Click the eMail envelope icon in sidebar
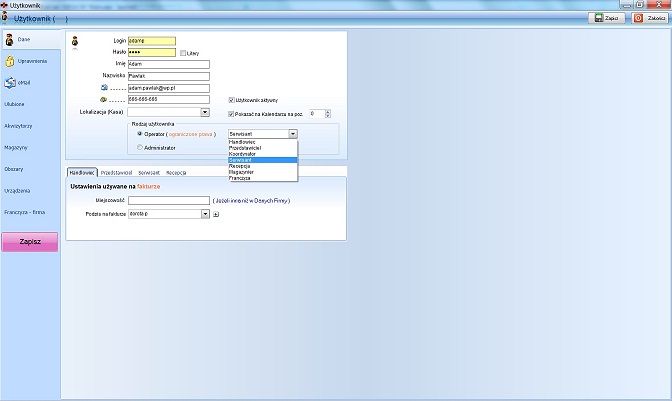Screen dimensions: 672x401 (10, 83)
